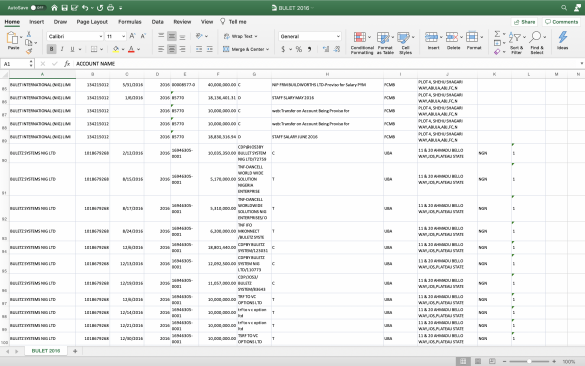Open the Calibri font name dropdown
585x366 pixels.
[x=75, y=36]
